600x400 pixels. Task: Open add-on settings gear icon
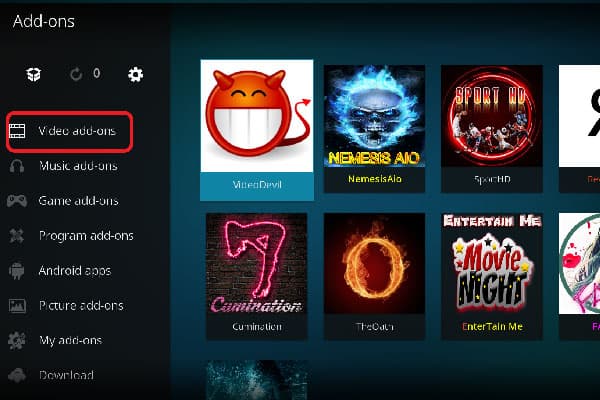(135, 74)
